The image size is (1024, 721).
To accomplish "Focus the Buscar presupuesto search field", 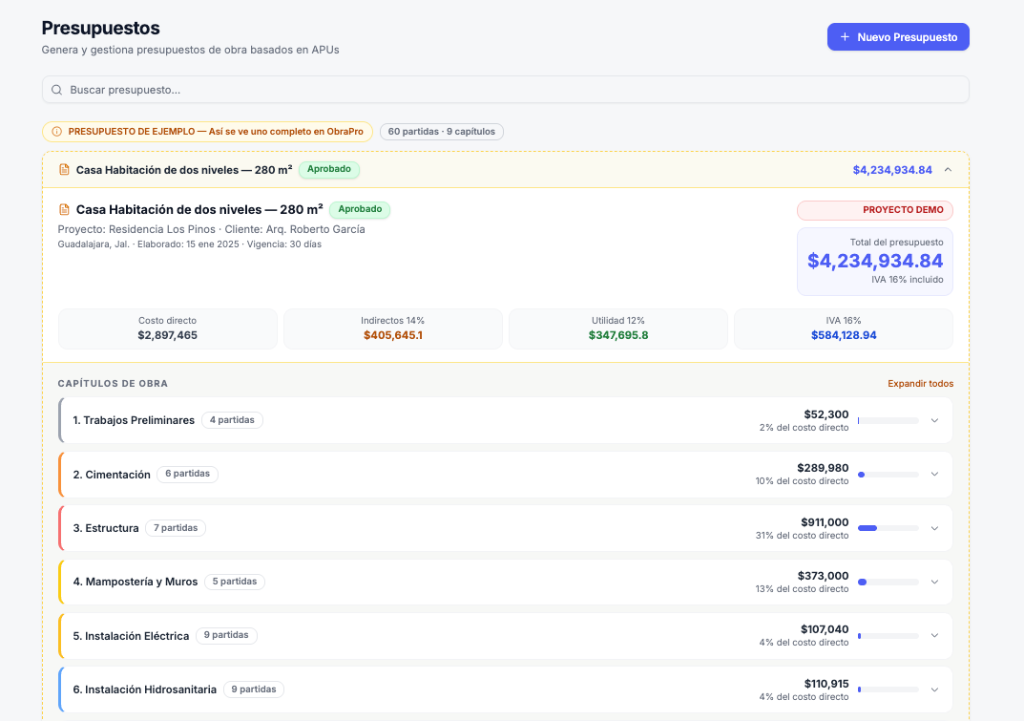I will pyautogui.click(x=505, y=89).
